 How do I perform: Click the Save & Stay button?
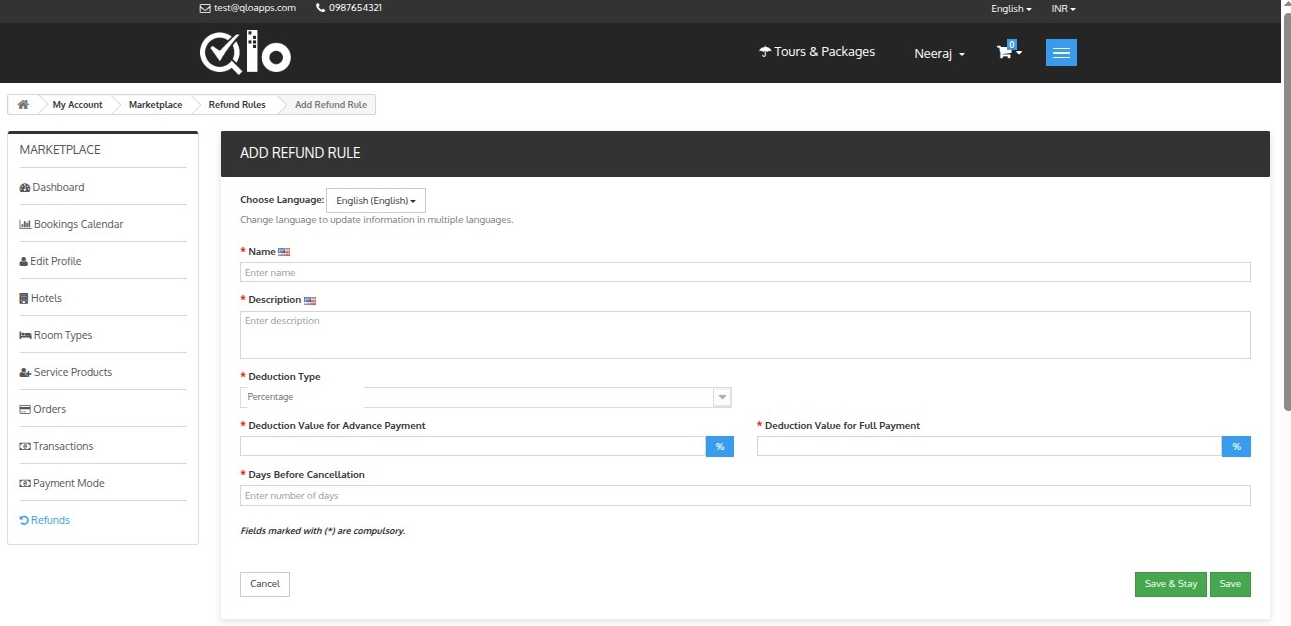(1171, 584)
